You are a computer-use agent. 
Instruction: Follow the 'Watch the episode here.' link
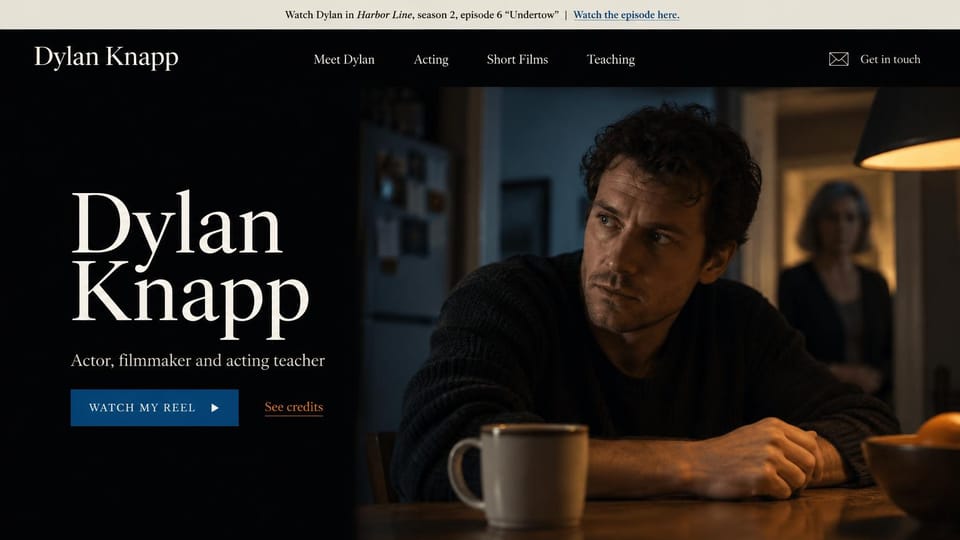tap(626, 15)
